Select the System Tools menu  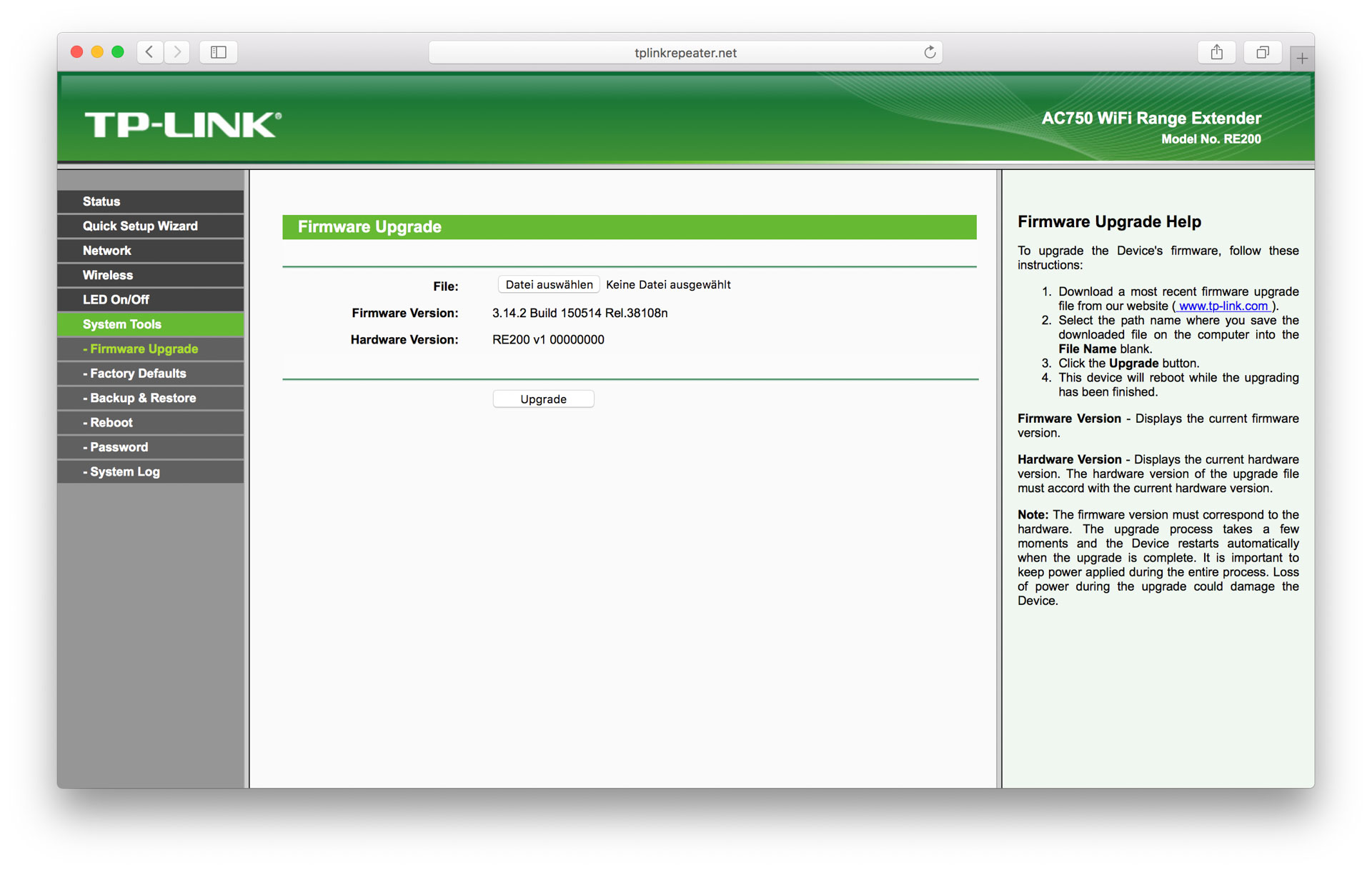click(x=151, y=324)
